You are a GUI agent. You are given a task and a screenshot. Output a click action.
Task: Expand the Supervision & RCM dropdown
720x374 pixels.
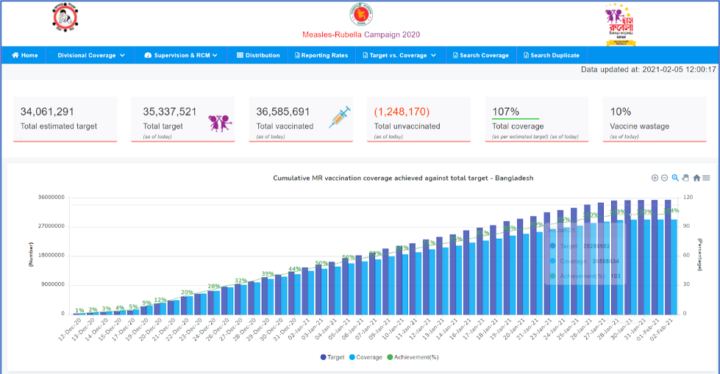click(181, 55)
